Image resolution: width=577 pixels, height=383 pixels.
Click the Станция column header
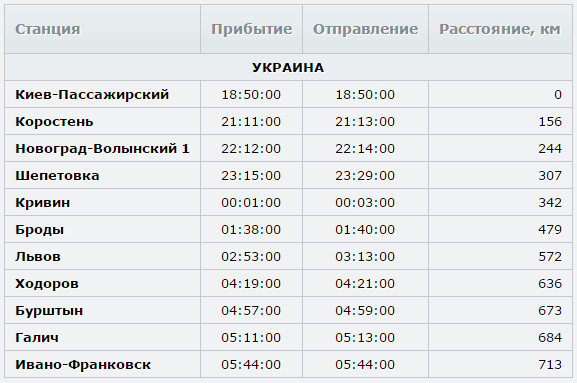(47, 29)
